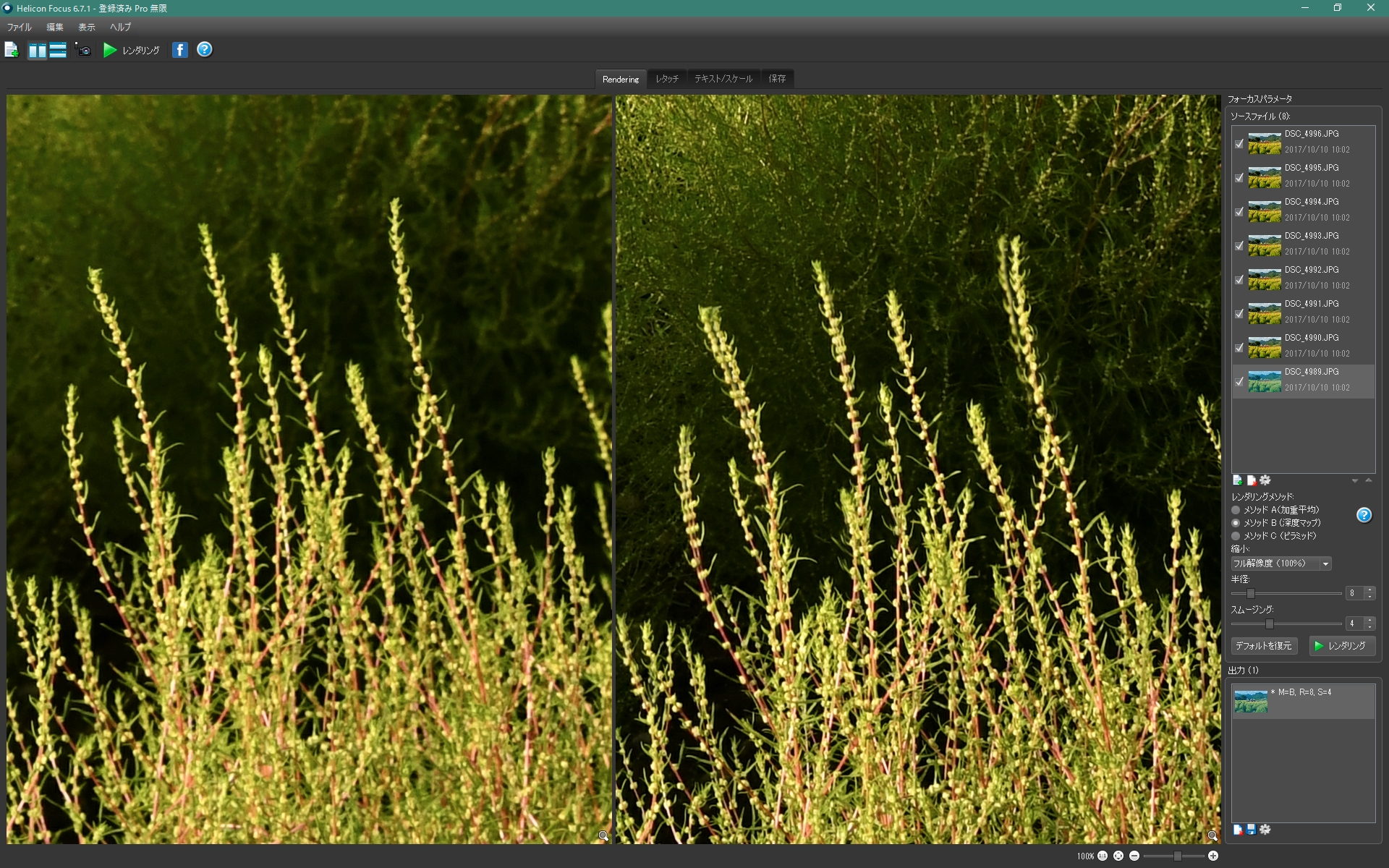Open the remote camera shooting tool
Screen dimensions: 1389x868
pos(83,50)
